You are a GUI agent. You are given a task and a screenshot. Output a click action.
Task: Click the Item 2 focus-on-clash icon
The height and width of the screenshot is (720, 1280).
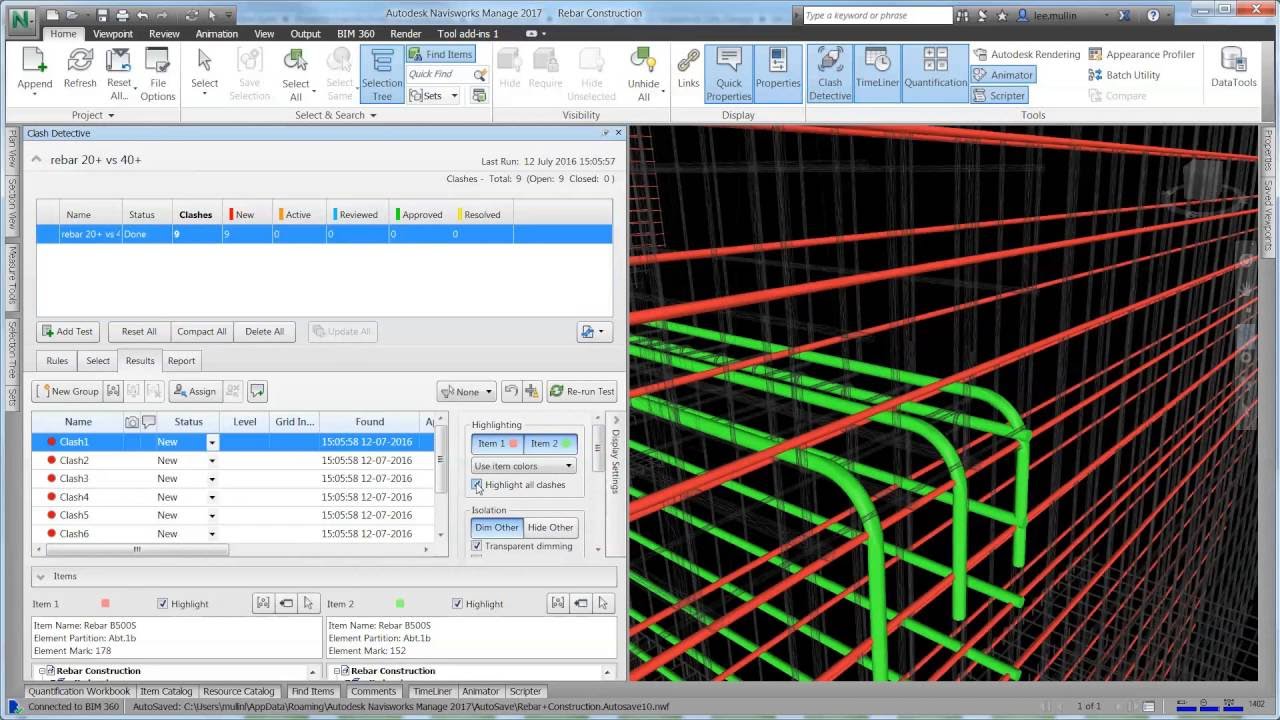tap(557, 603)
